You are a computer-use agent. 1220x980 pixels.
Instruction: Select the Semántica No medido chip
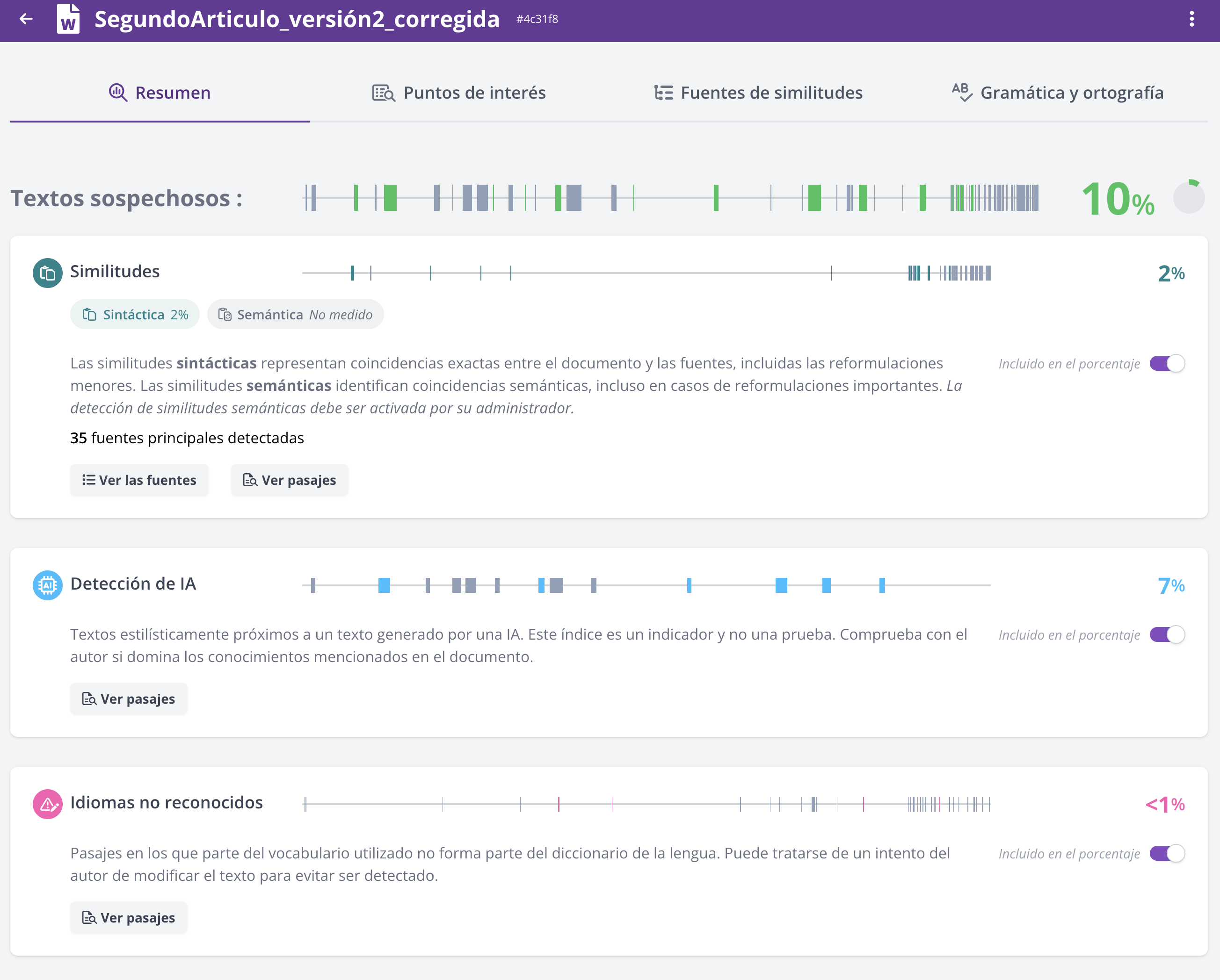(x=295, y=314)
